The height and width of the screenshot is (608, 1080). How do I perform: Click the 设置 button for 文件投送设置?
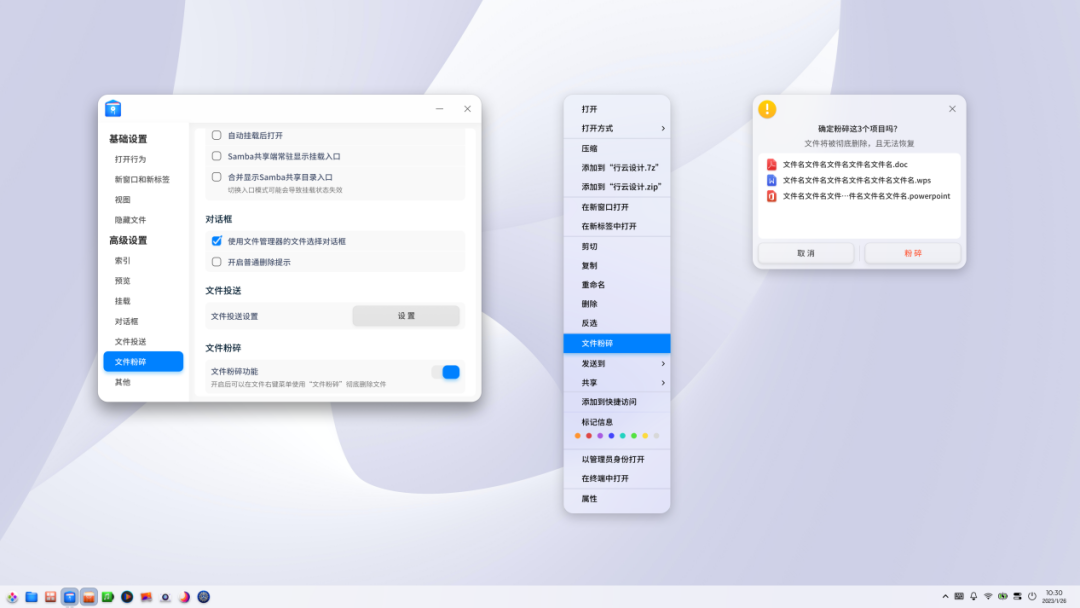(x=406, y=315)
